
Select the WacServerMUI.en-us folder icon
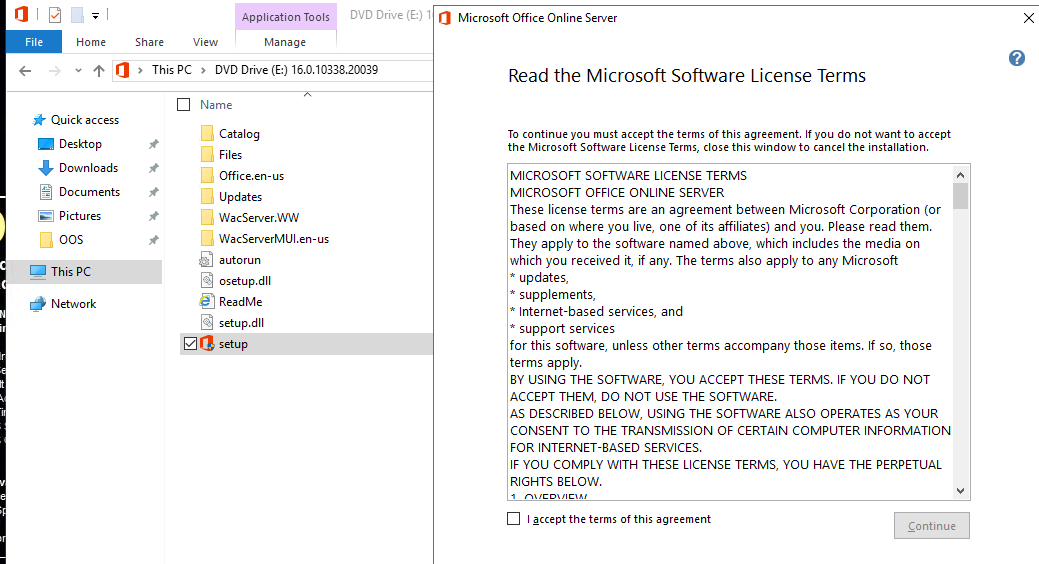[207, 239]
